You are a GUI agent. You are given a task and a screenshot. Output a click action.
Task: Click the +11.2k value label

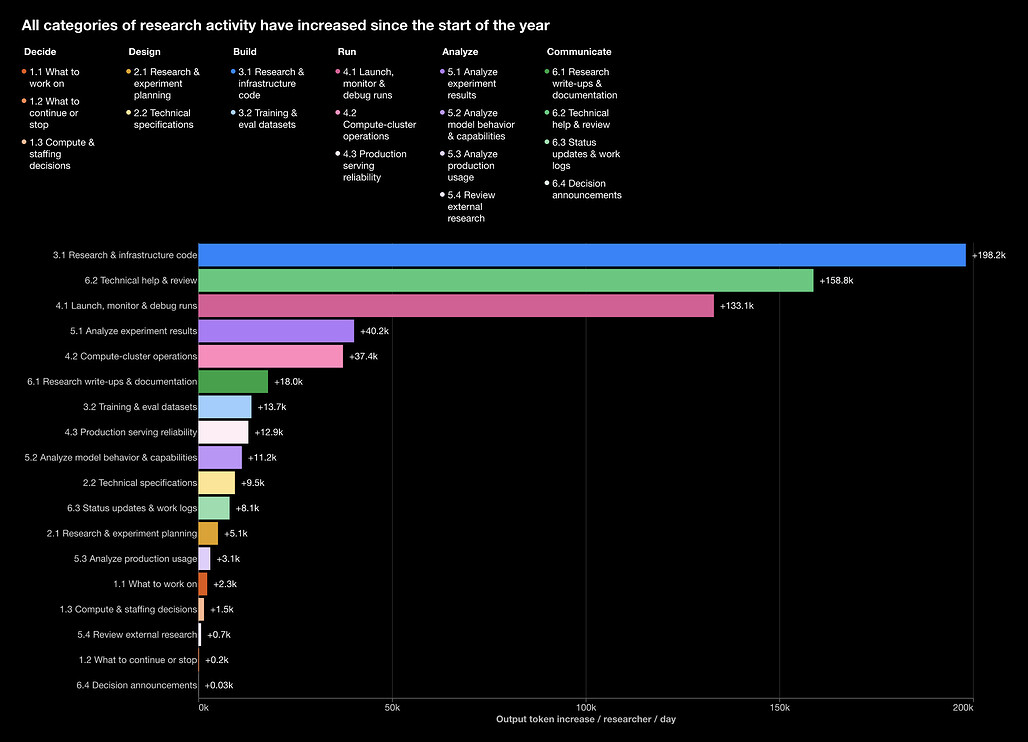pyautogui.click(x=262, y=458)
